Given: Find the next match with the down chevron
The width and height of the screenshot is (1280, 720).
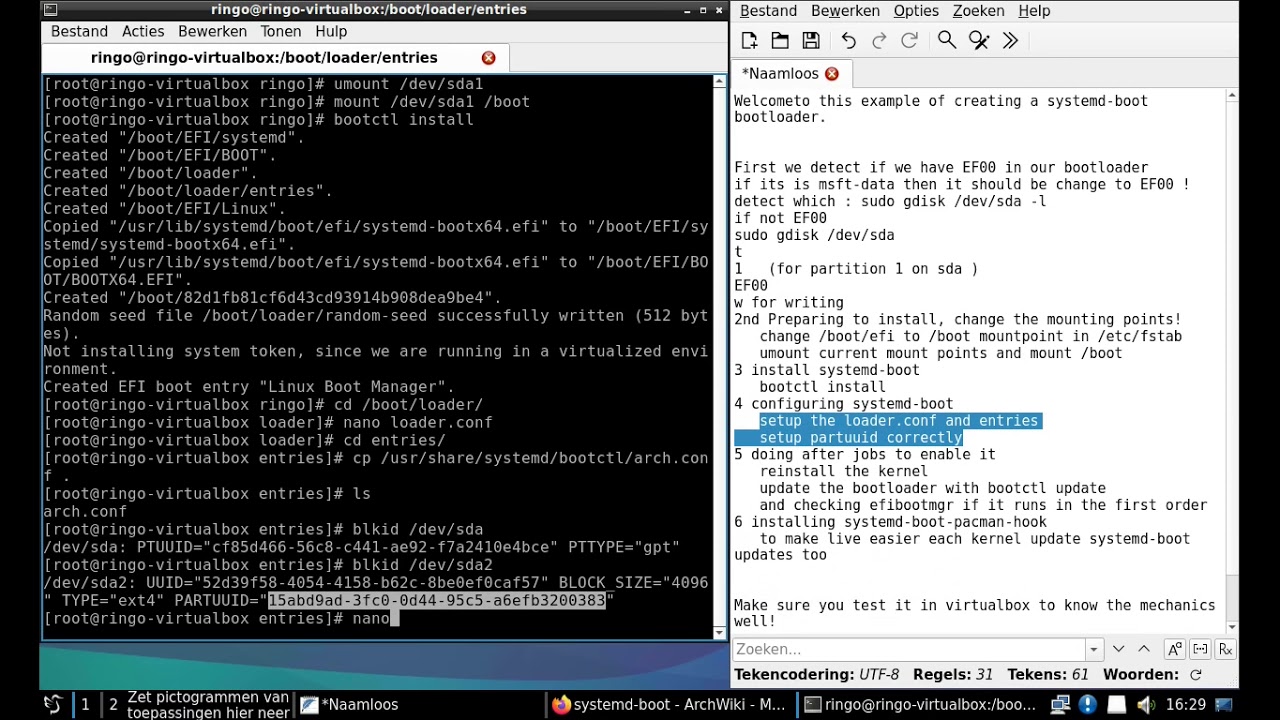Looking at the screenshot, I should 1118,649.
